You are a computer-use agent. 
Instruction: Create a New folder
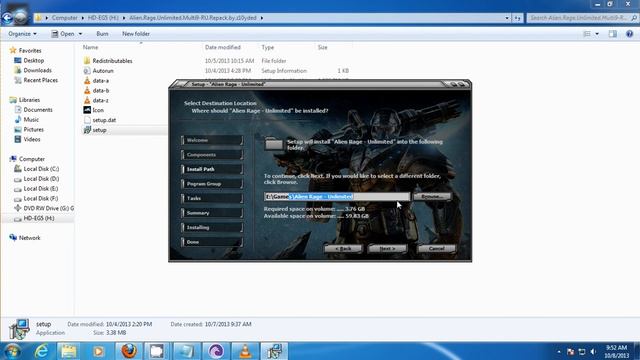click(136, 34)
